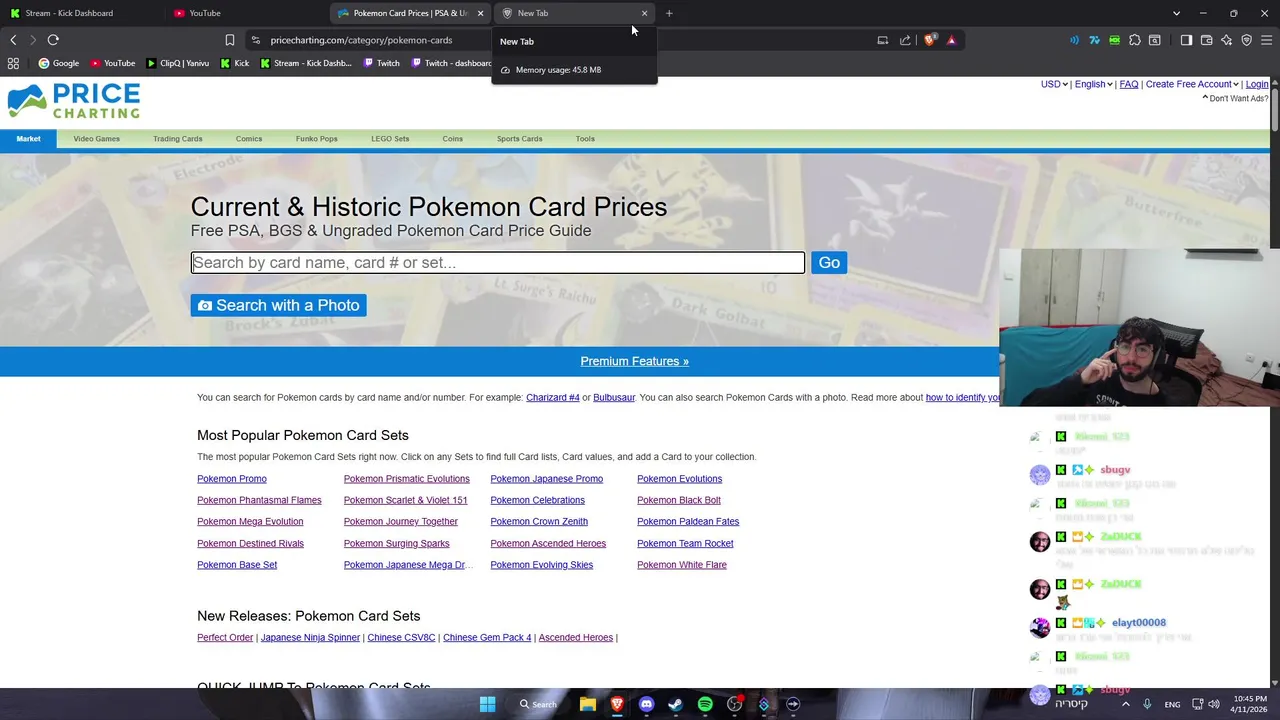1280x720 pixels.
Task: Open the Pokemon Team Rocket set link
Action: tap(685, 543)
